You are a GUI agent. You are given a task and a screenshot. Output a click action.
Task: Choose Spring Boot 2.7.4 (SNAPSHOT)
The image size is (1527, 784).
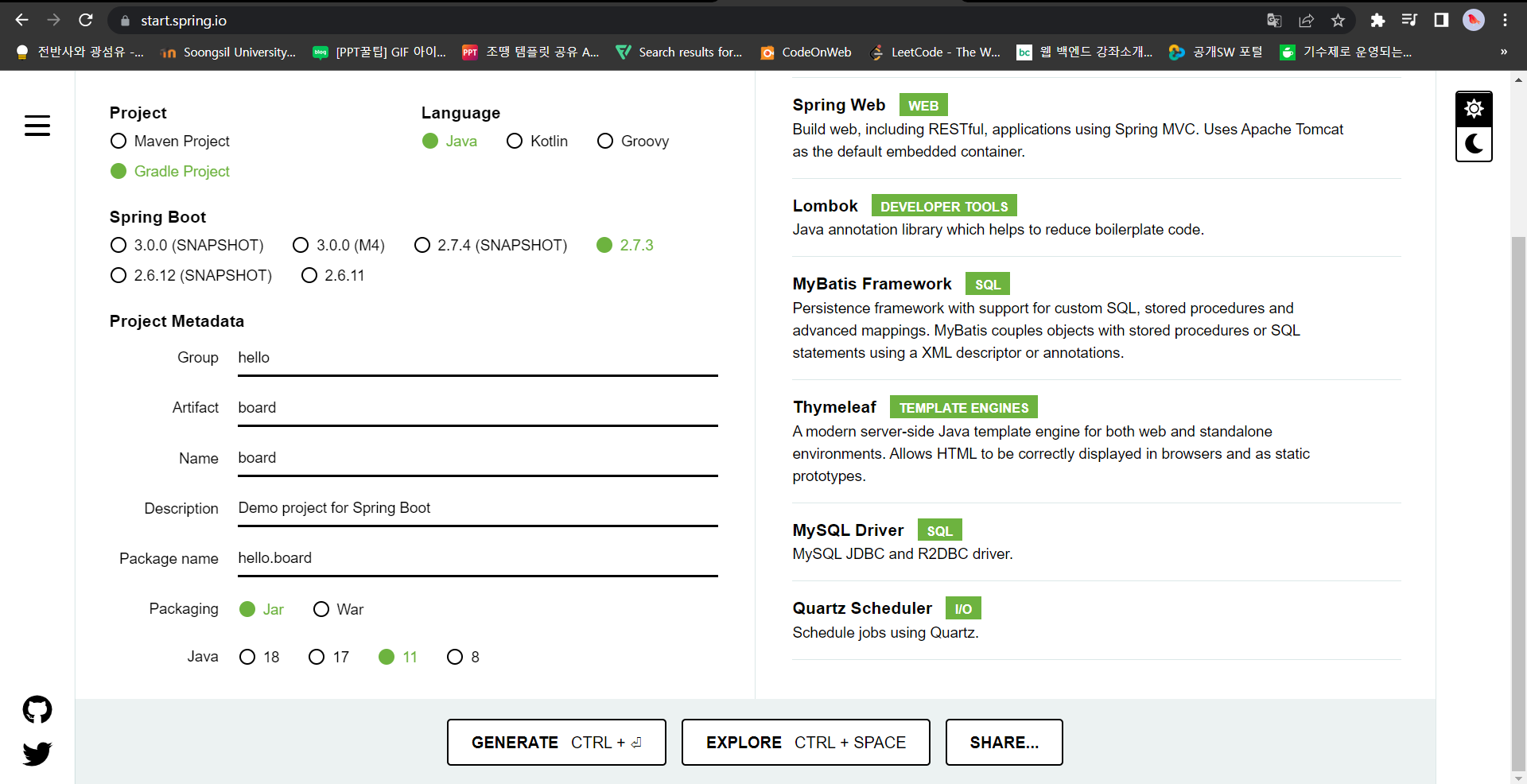click(491, 245)
